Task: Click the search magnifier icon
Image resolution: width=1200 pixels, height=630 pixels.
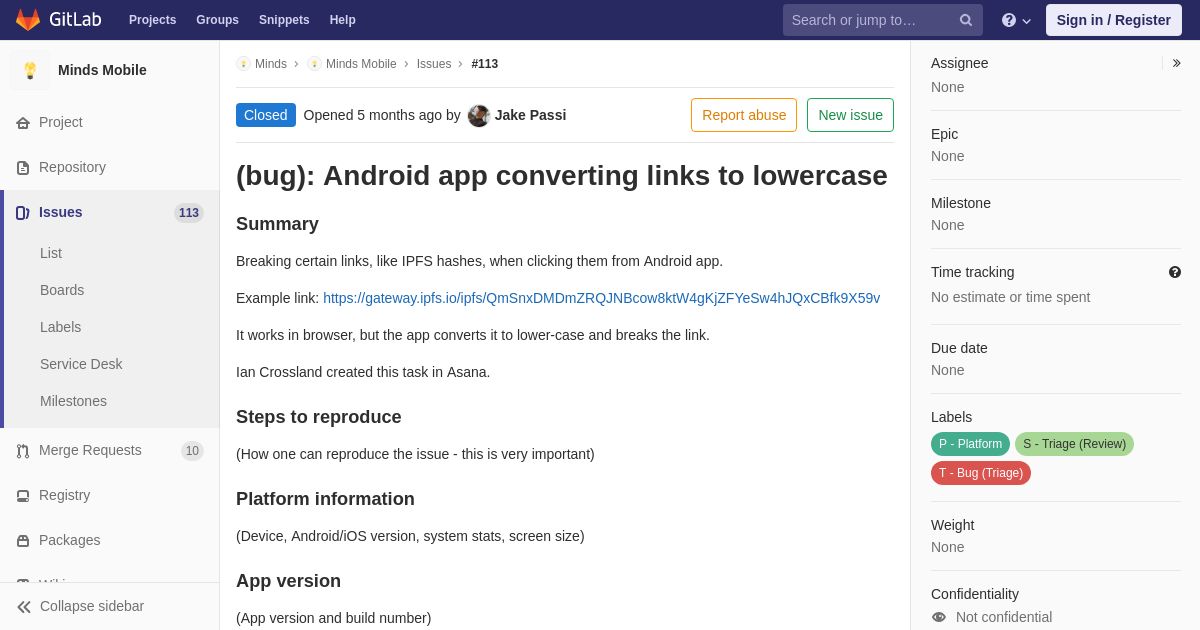Action: pos(965,20)
